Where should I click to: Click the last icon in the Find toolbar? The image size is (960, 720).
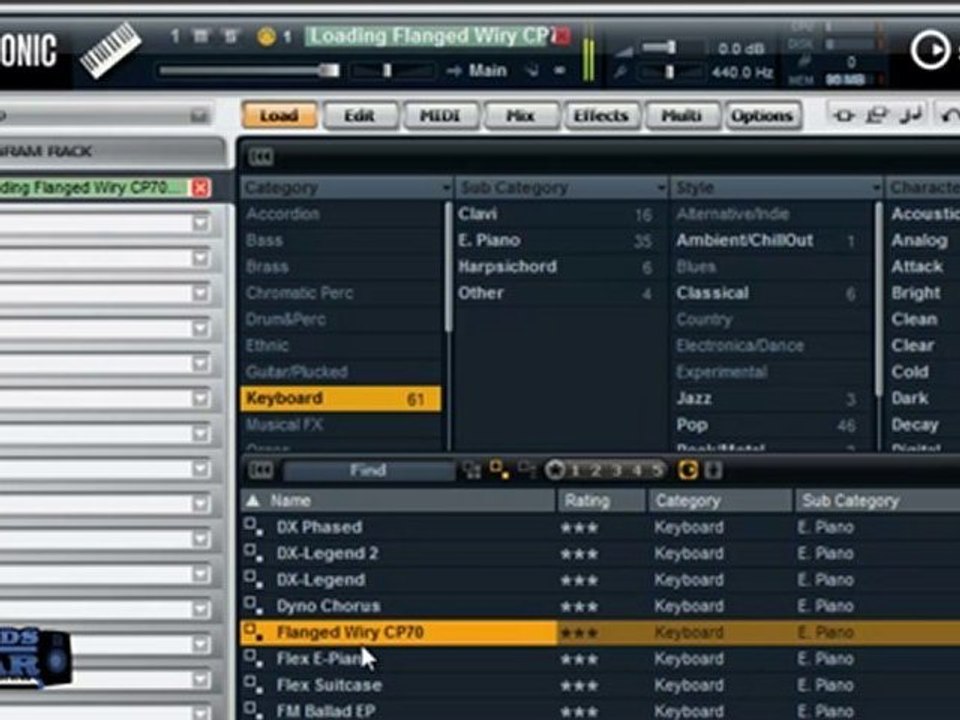click(713, 470)
